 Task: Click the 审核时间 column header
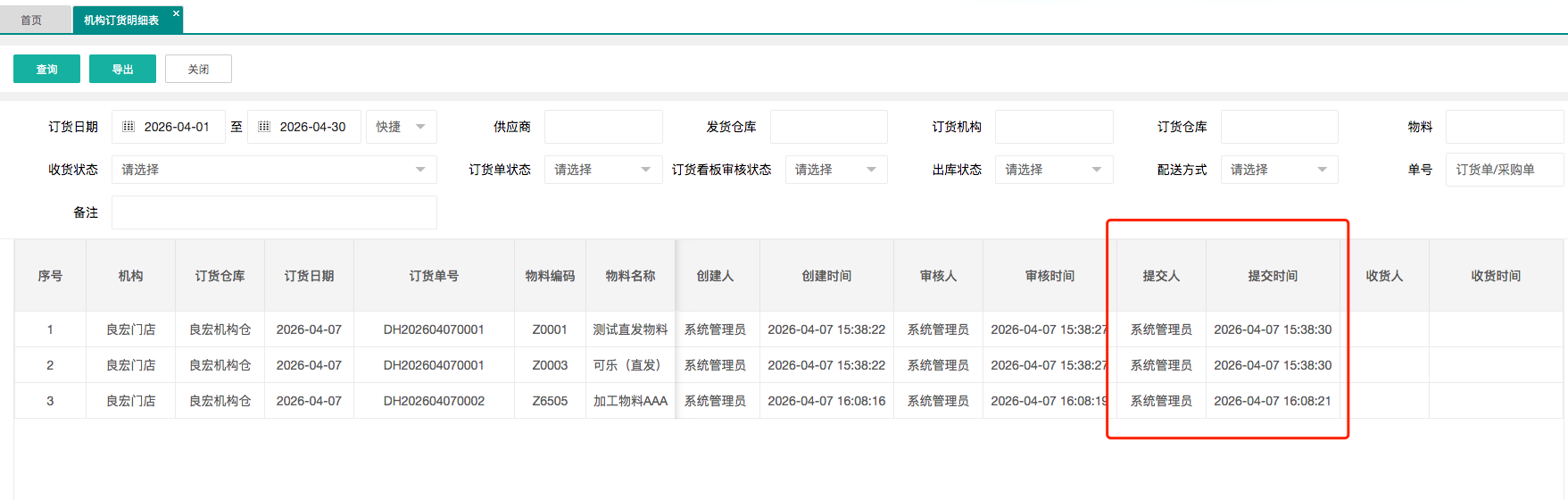(1050, 276)
